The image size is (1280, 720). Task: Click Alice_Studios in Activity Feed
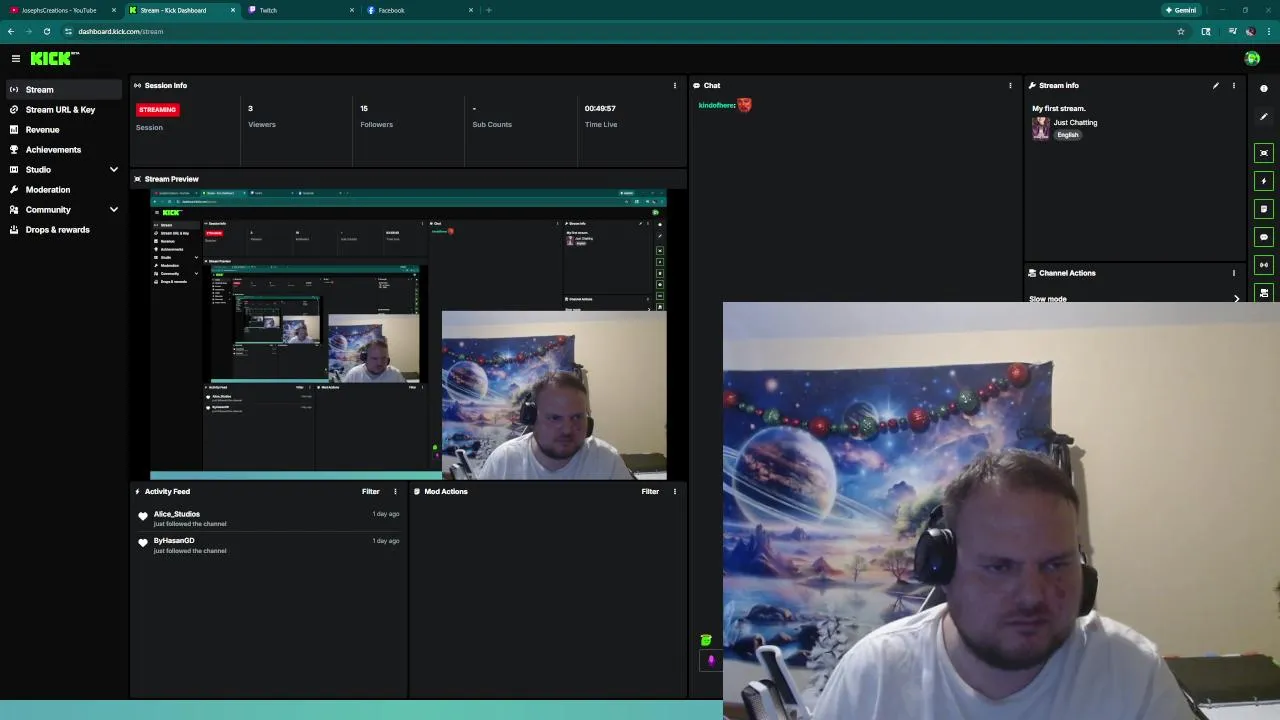coord(177,514)
